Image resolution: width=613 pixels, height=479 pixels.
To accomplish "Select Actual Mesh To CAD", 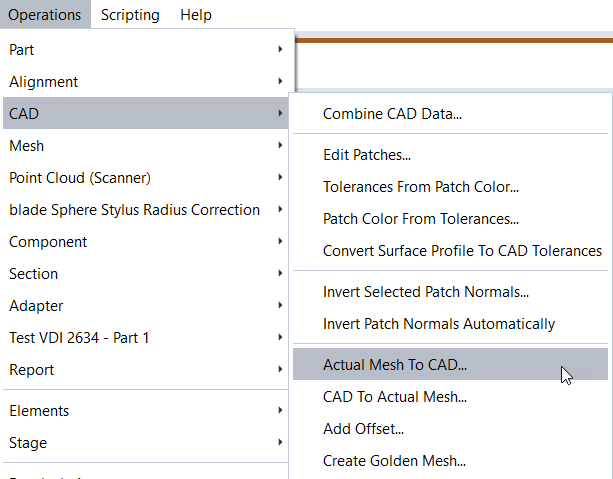I will 395,365.
